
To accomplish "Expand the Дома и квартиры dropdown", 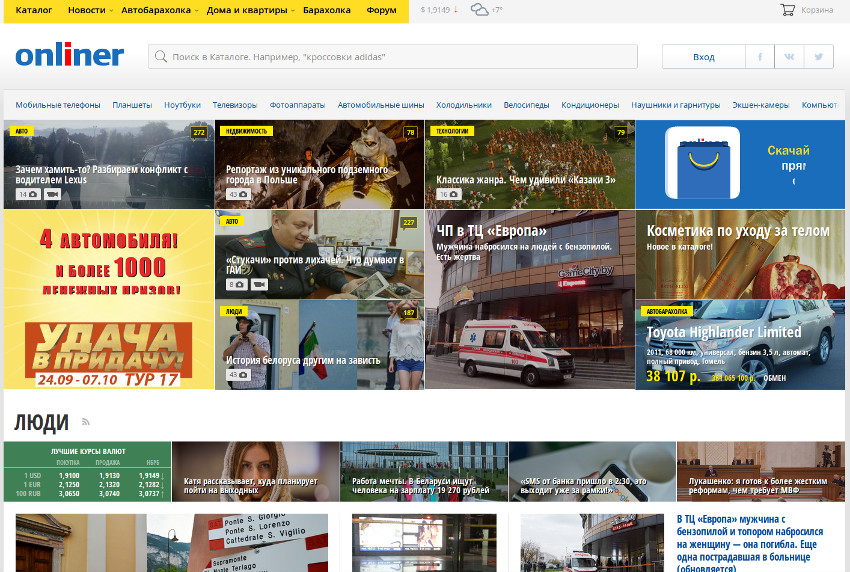I will click(249, 10).
